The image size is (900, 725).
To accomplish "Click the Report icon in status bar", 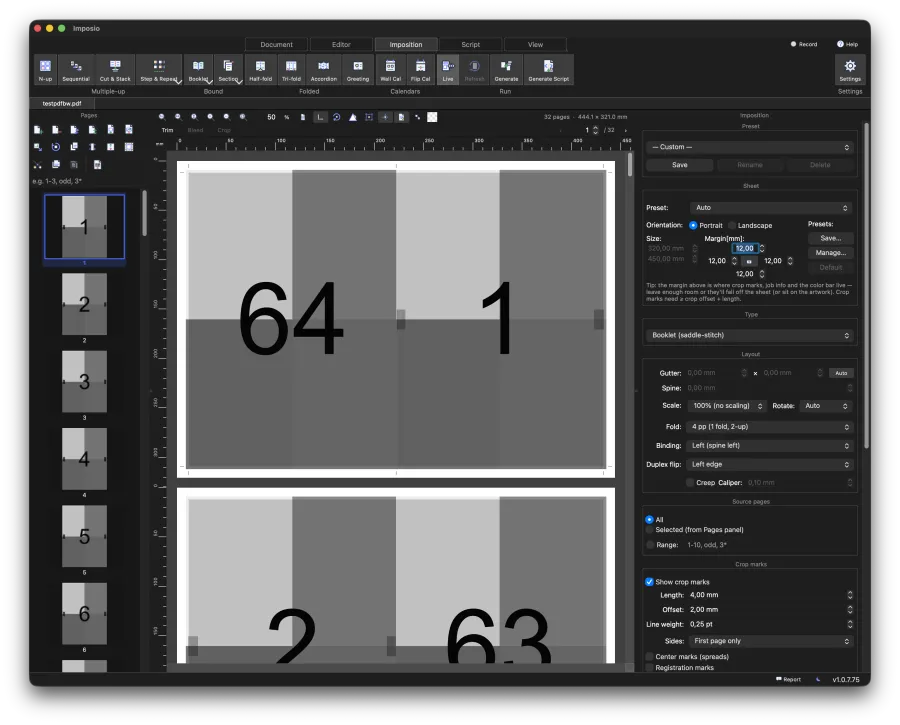I will click(x=788, y=679).
